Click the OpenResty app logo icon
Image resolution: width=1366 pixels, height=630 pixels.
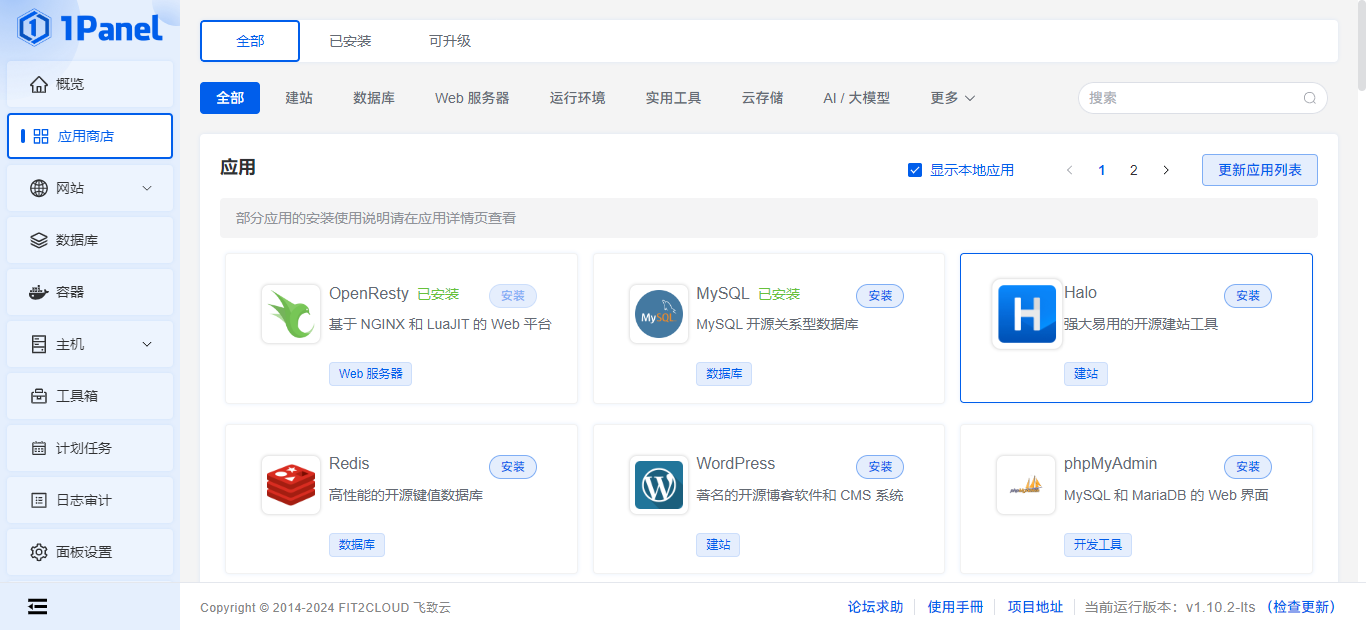[291, 314]
